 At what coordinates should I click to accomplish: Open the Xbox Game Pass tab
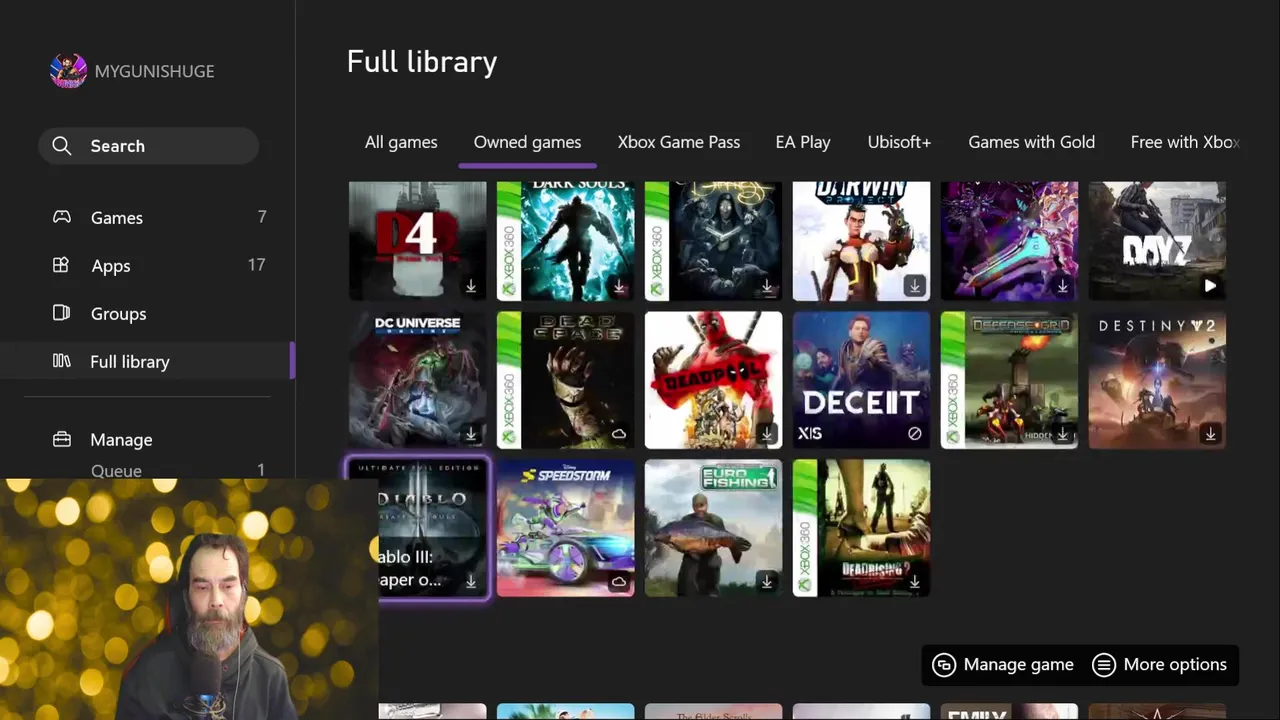click(679, 142)
